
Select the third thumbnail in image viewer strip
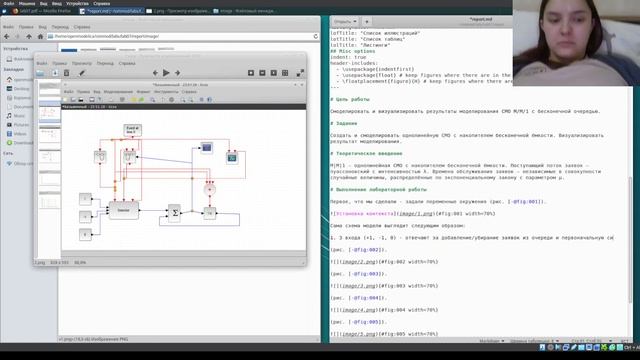tap(49, 136)
